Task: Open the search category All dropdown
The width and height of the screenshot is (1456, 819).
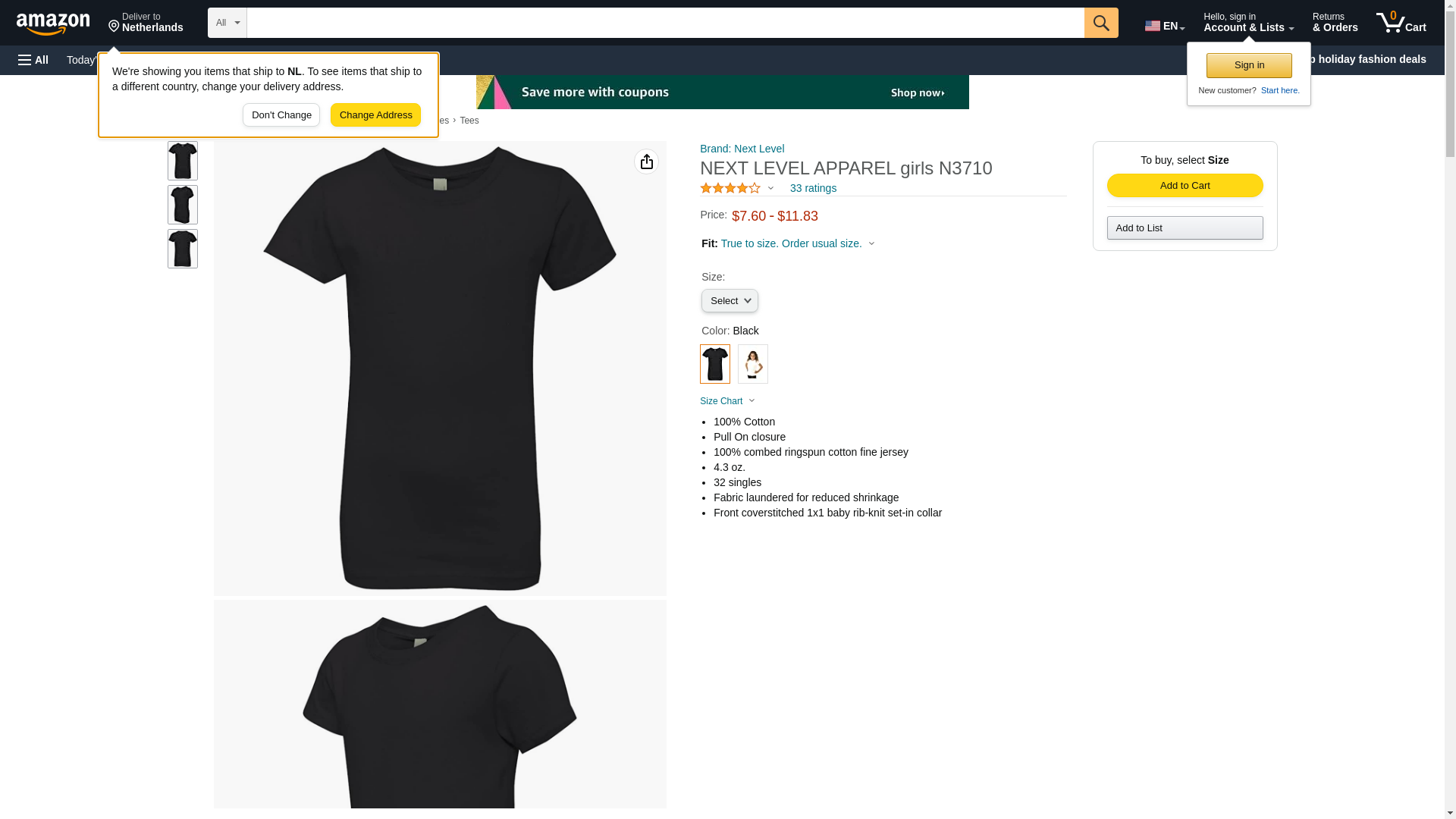Action: pos(227,23)
